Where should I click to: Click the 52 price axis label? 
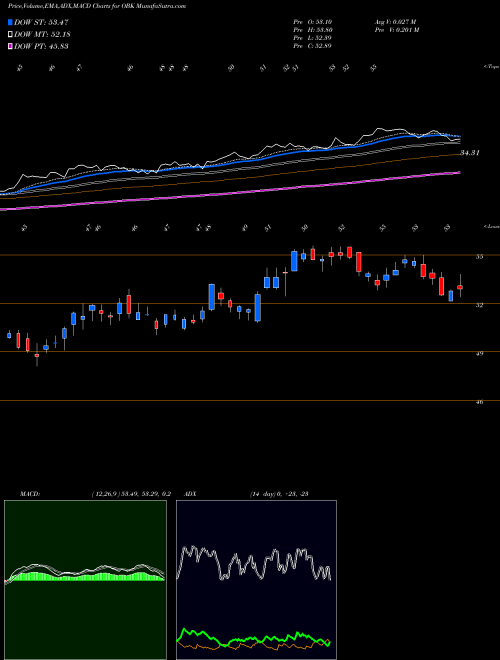[479, 305]
